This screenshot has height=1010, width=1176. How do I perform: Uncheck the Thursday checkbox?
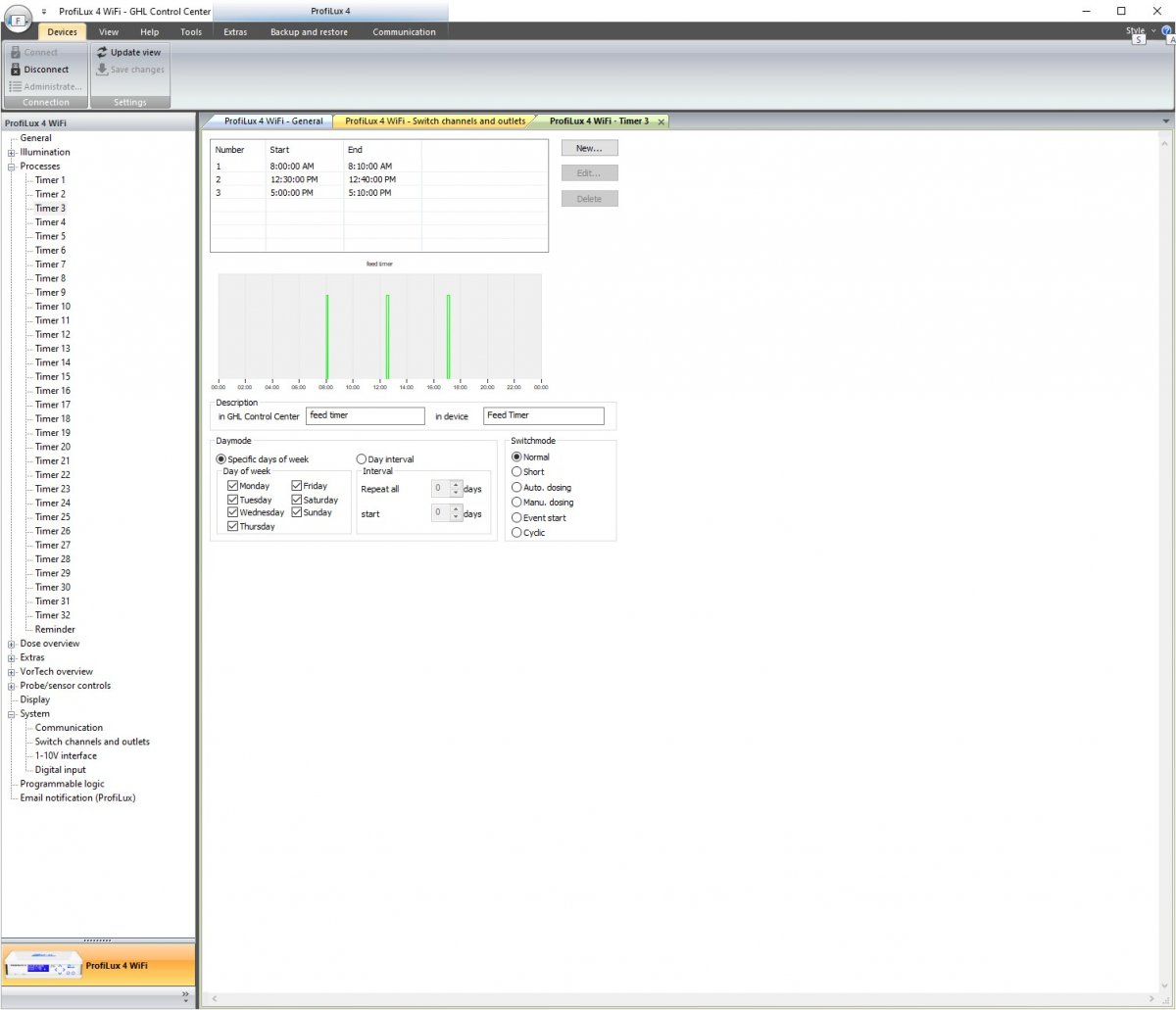[232, 526]
